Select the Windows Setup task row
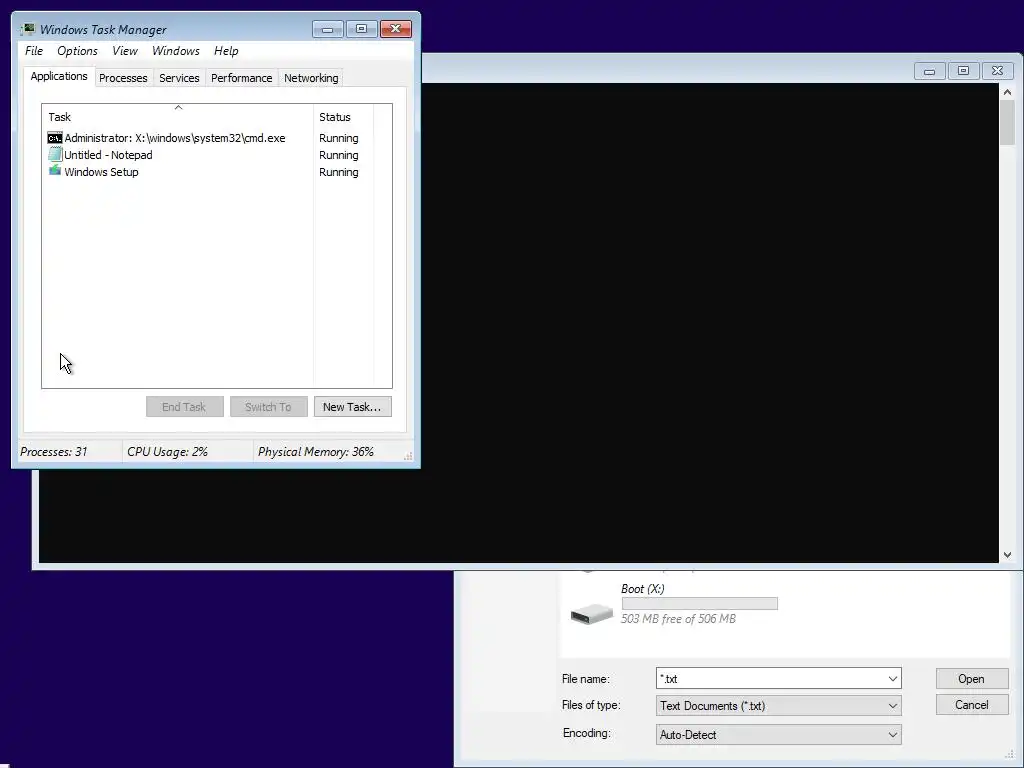 (x=209, y=172)
